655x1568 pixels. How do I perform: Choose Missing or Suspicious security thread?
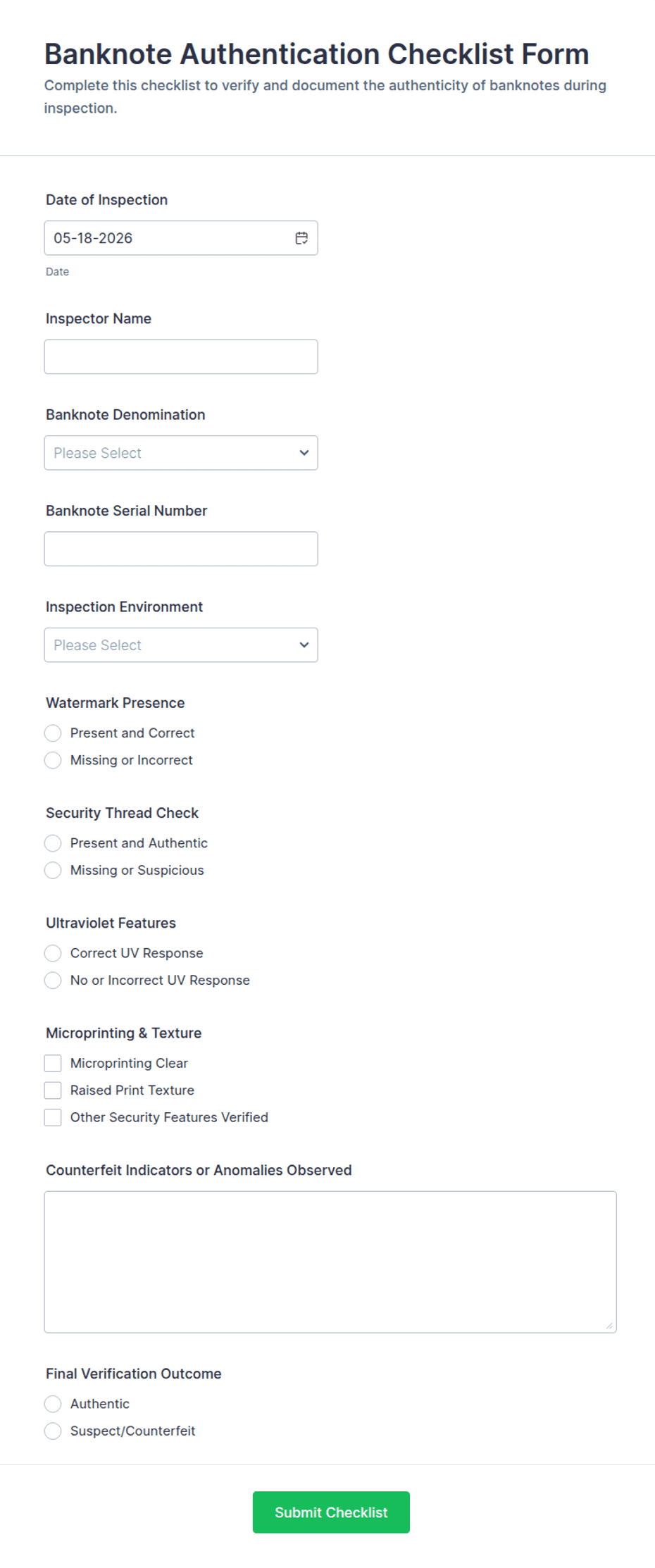pyautogui.click(x=53, y=870)
